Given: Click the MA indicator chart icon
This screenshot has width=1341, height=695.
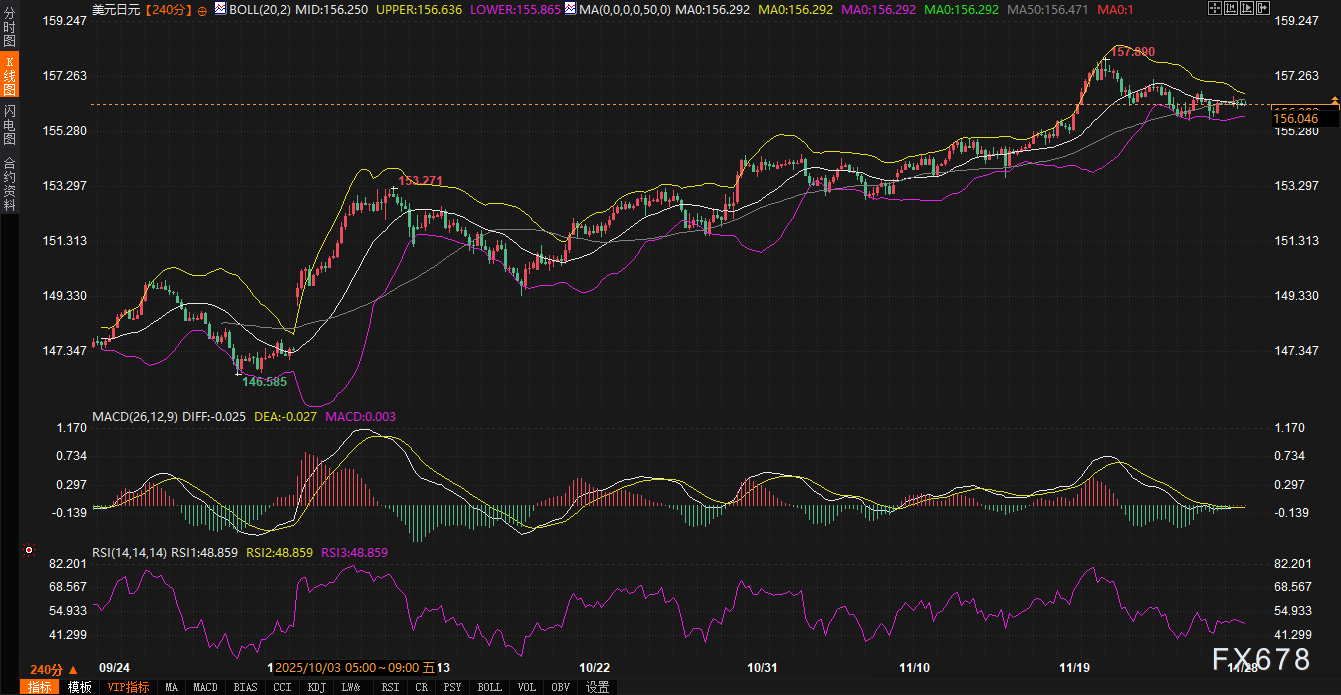Looking at the screenshot, I should (570, 9).
